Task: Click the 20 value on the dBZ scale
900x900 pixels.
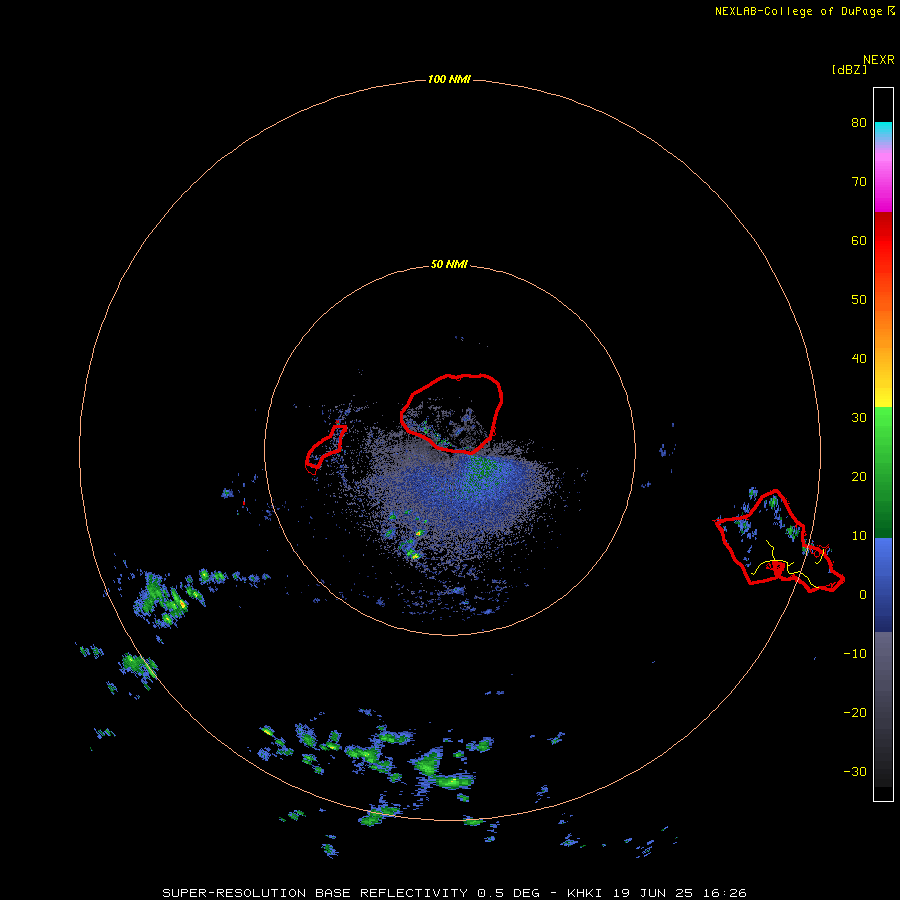Action: coord(859,477)
